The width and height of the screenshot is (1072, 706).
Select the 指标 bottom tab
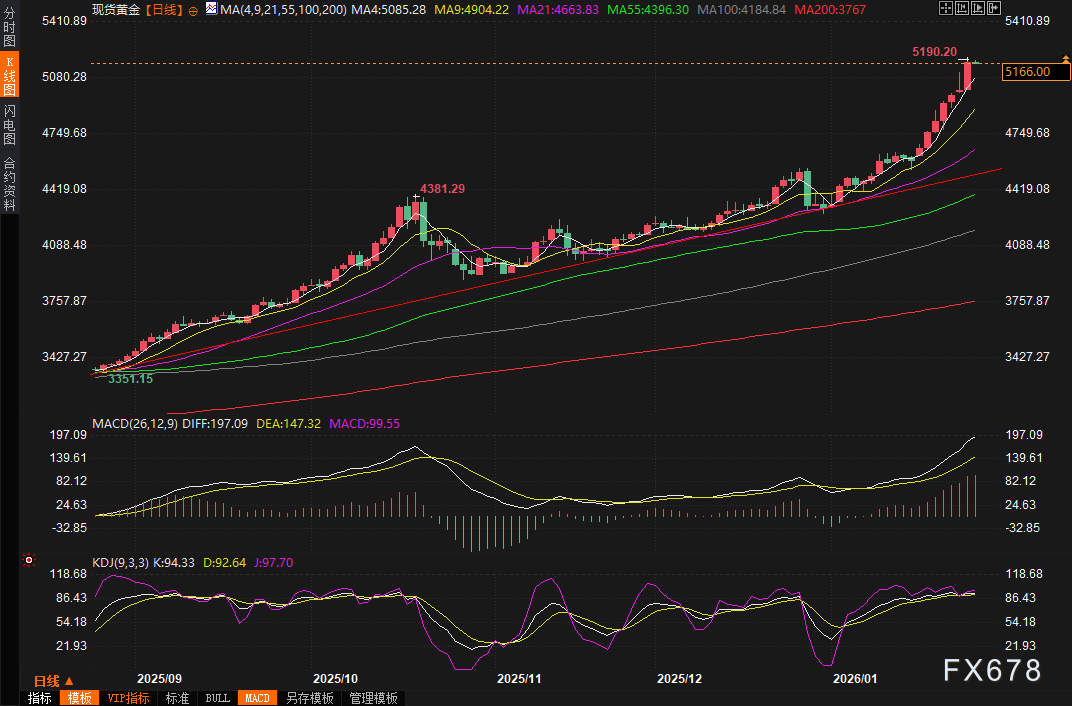click(40, 698)
